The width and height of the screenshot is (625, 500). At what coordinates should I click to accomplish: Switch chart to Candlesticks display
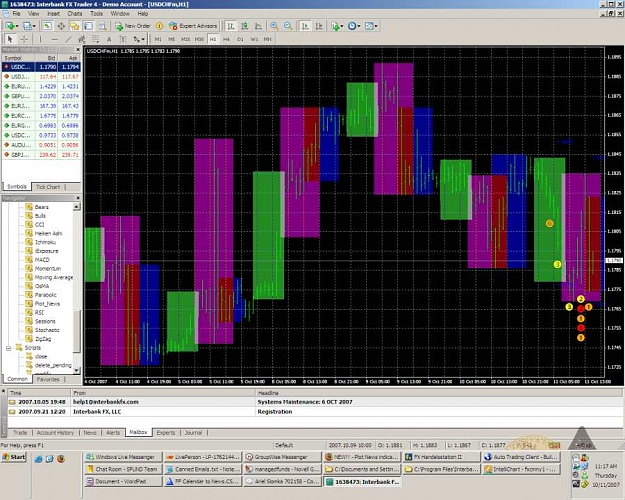245,26
